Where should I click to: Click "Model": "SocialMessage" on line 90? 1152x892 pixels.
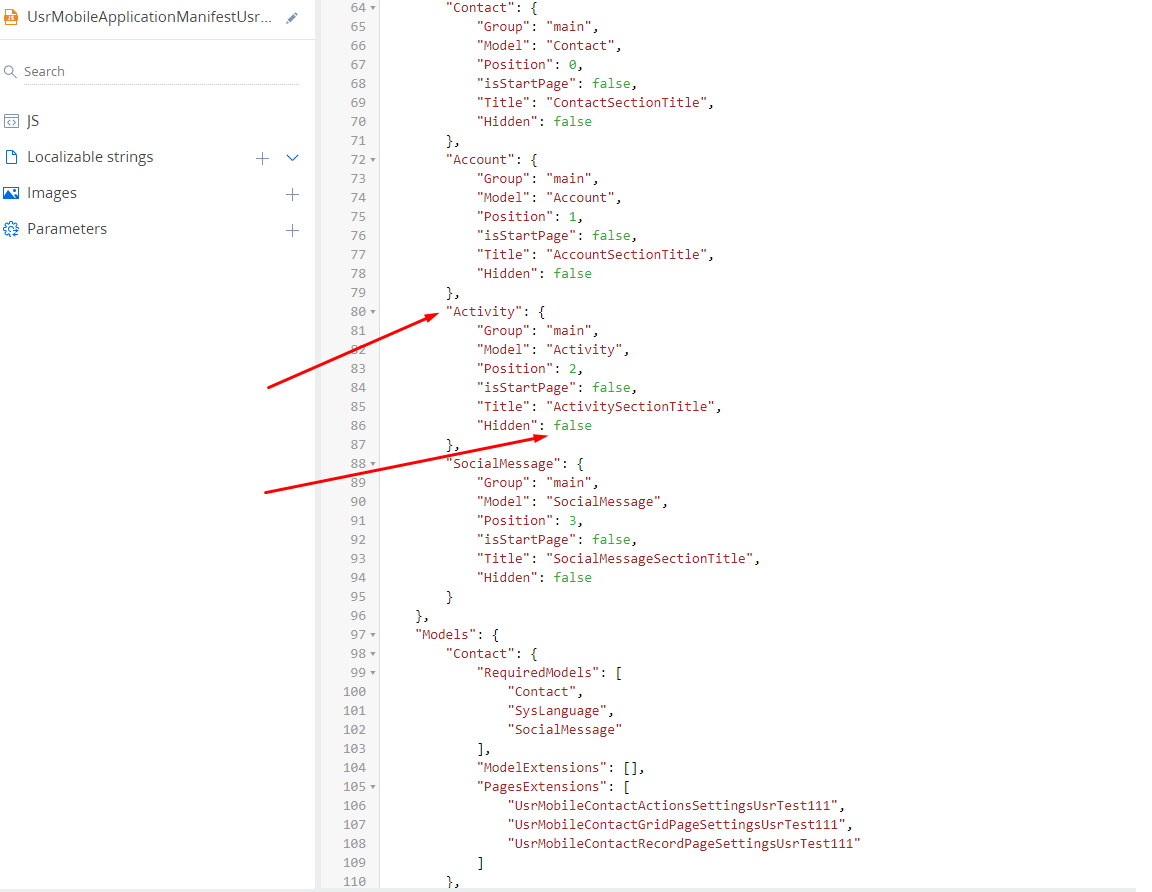coord(572,501)
